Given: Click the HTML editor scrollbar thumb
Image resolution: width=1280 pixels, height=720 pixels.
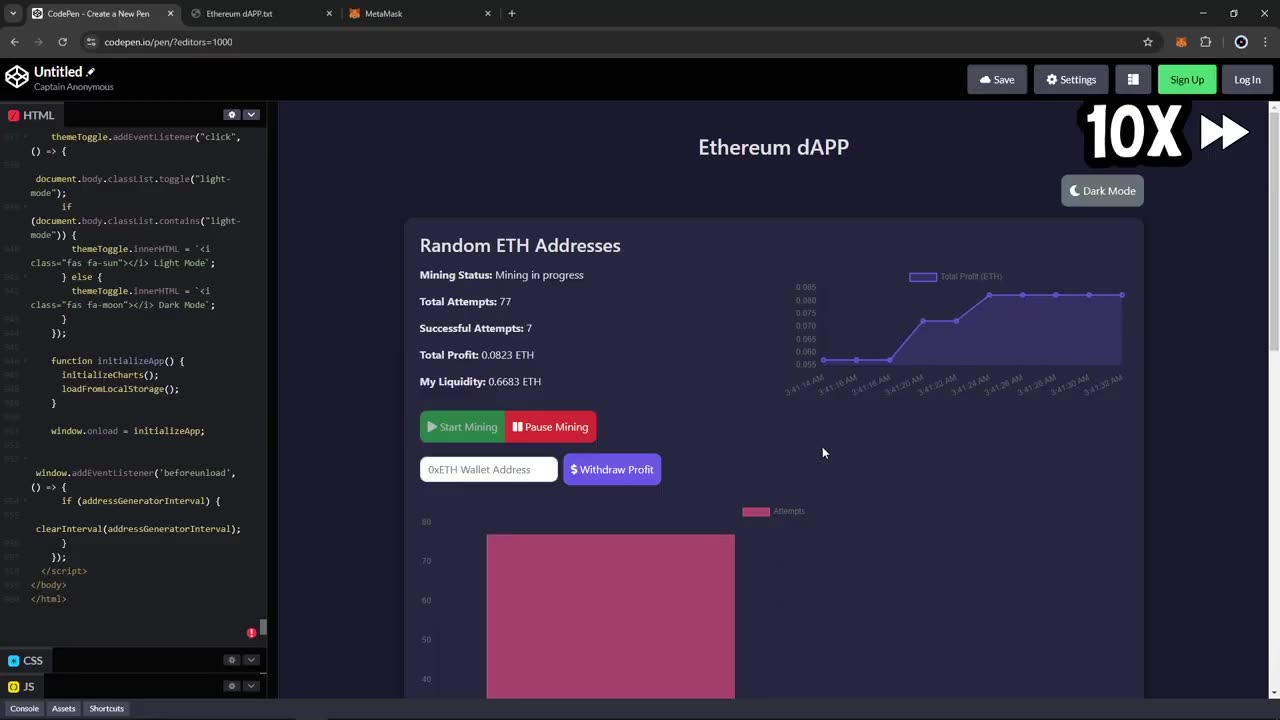Looking at the screenshot, I should (x=263, y=627).
